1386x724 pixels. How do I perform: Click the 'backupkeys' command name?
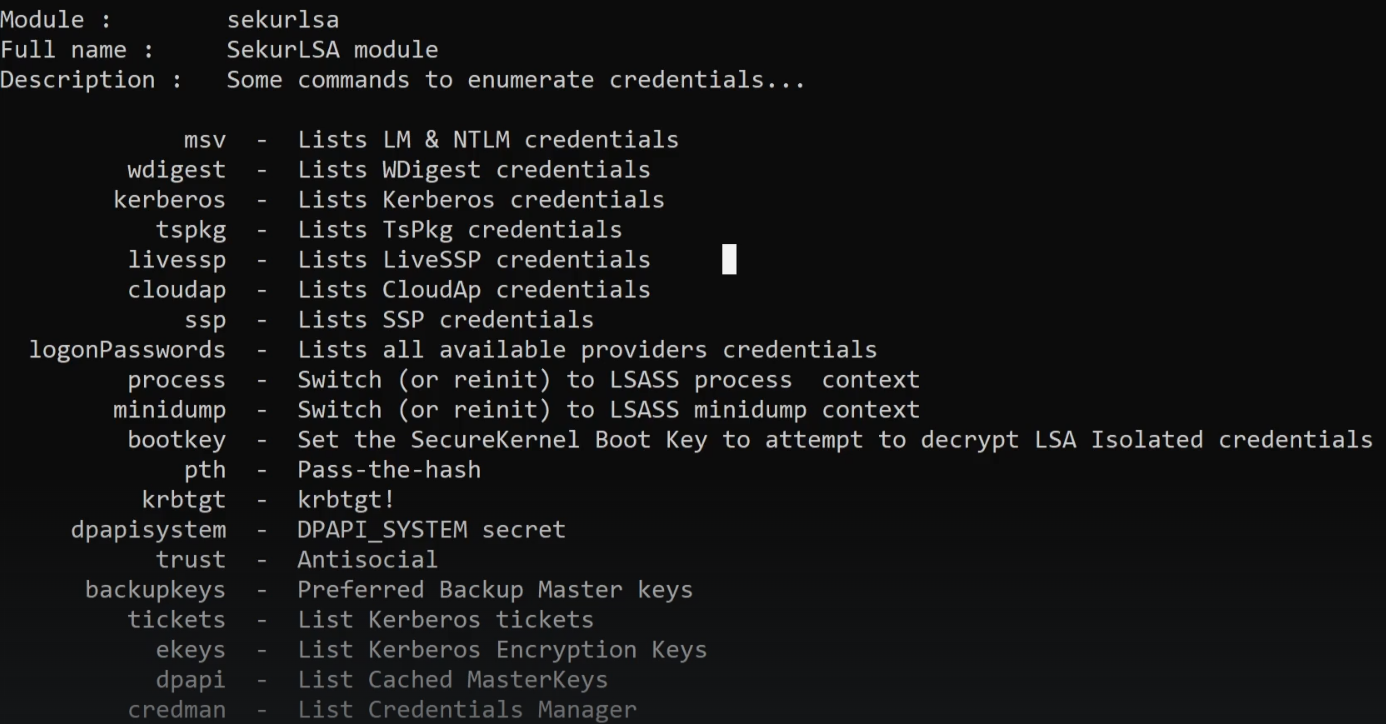coord(155,589)
